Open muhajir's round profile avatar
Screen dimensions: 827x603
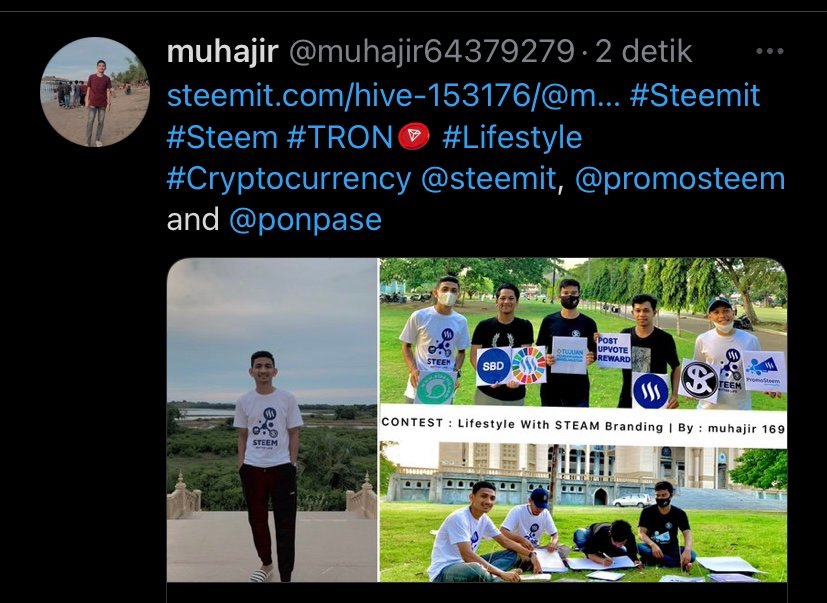click(x=95, y=92)
